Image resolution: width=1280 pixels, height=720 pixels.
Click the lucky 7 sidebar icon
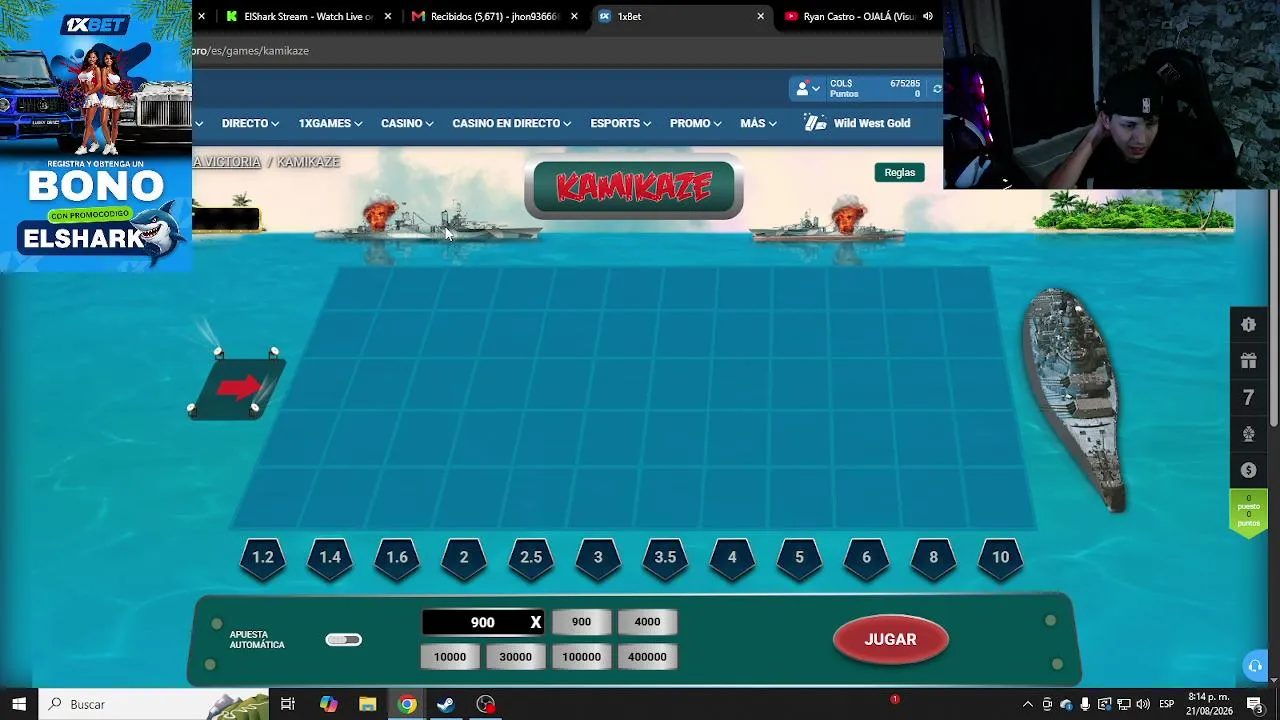tap(1248, 398)
